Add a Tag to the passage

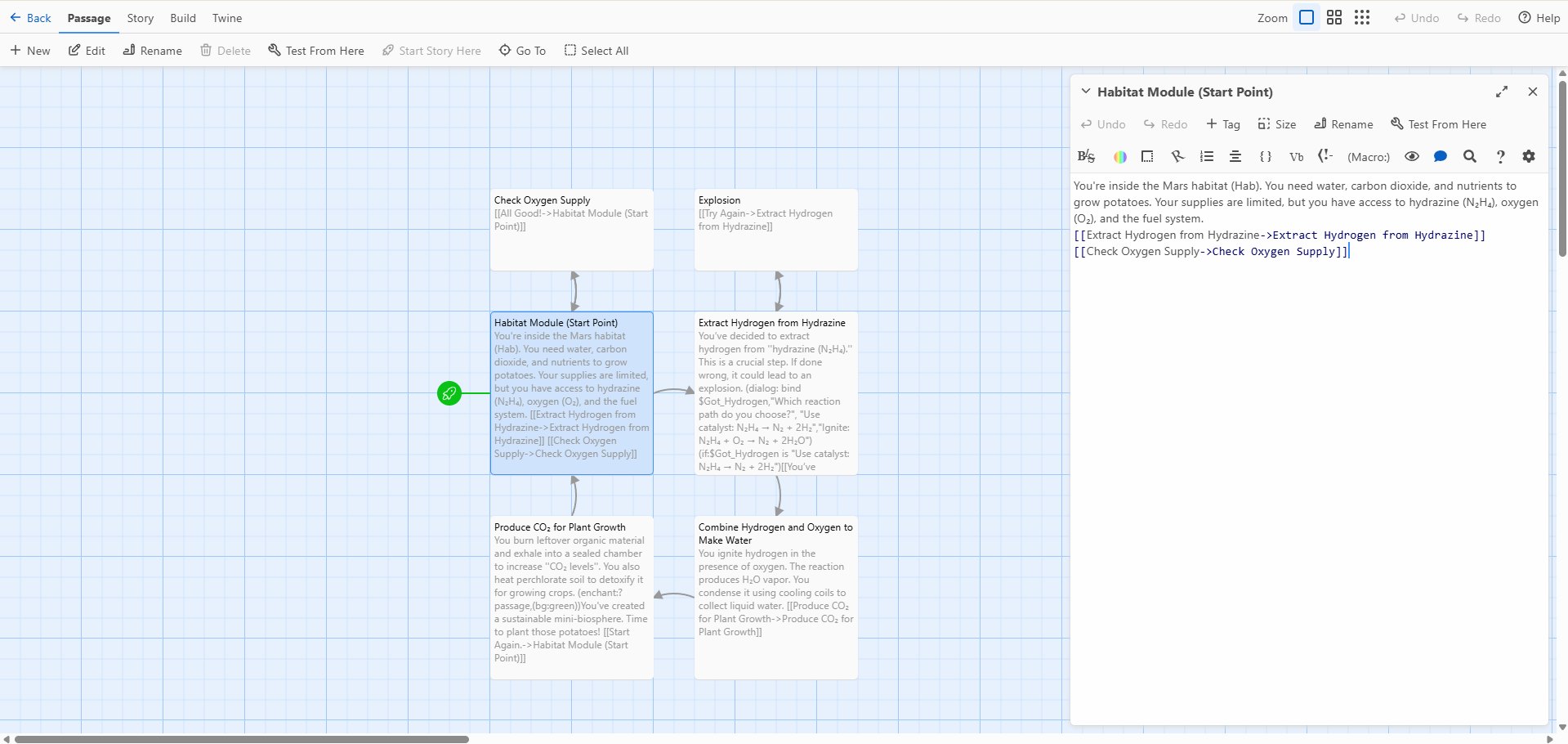tap(1222, 124)
